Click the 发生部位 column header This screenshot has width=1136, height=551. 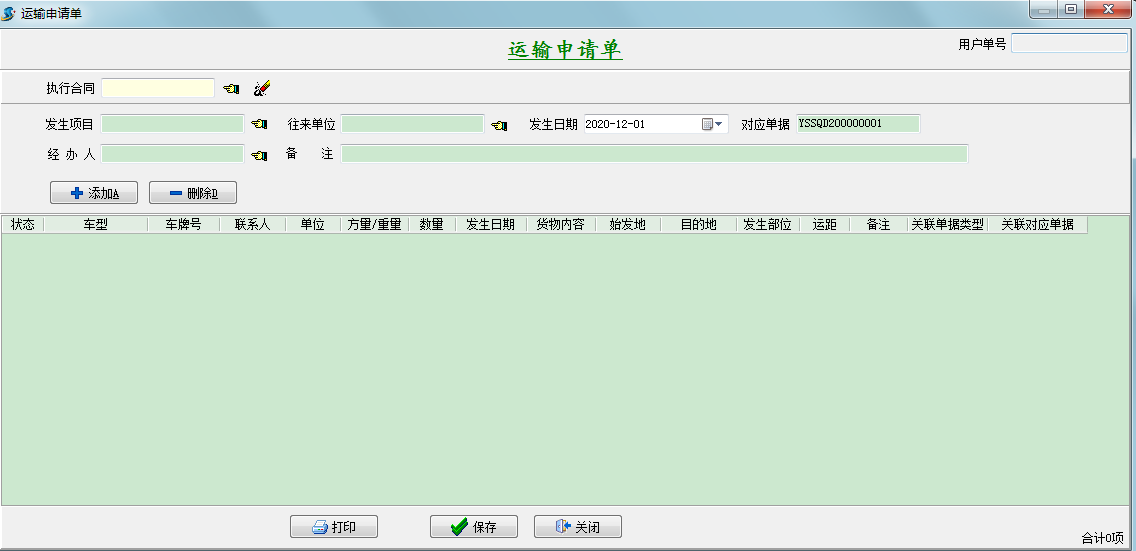(x=767, y=224)
